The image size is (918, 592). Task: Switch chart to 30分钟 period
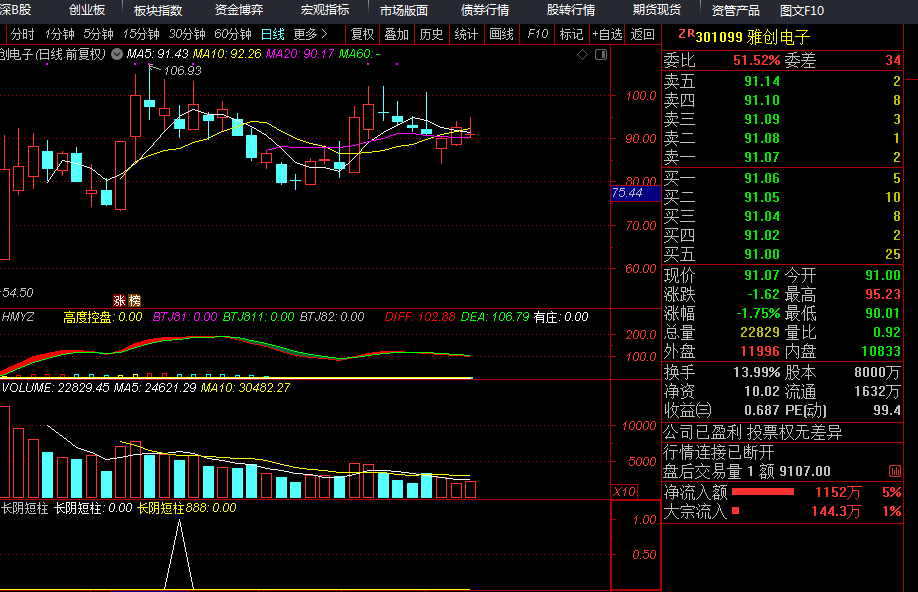pos(187,35)
